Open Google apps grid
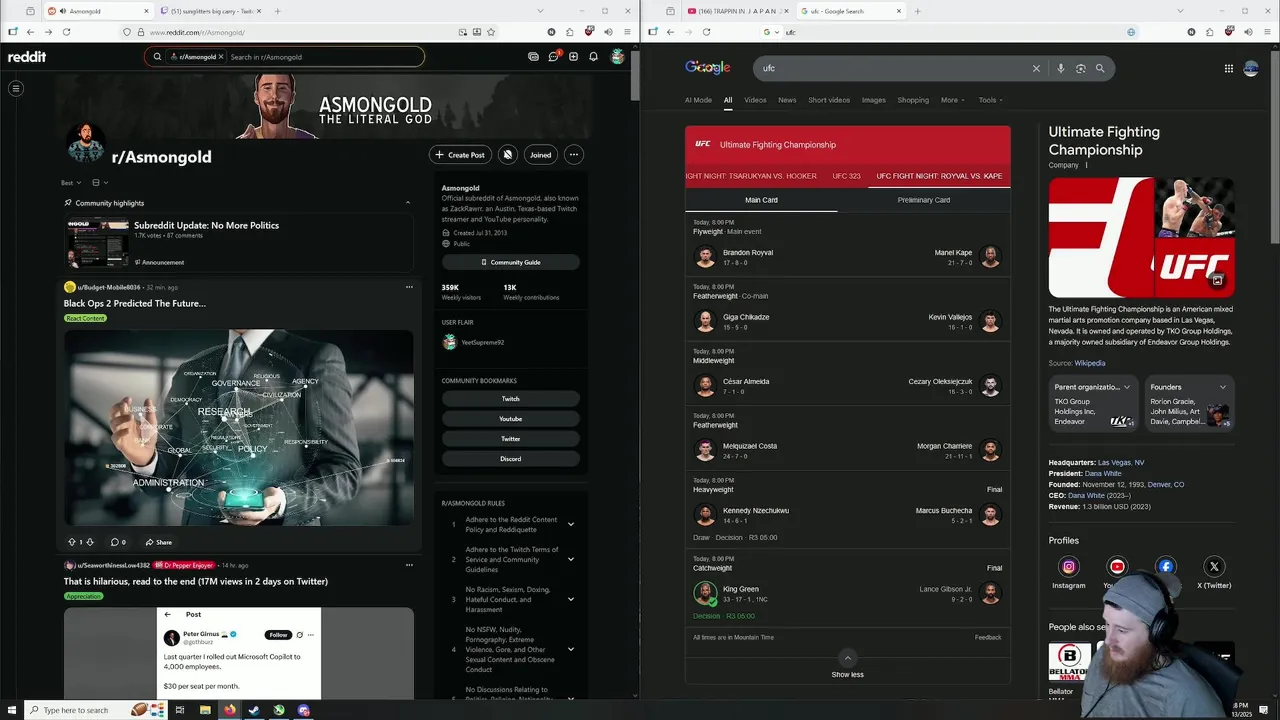The height and width of the screenshot is (720, 1280). [1228, 68]
